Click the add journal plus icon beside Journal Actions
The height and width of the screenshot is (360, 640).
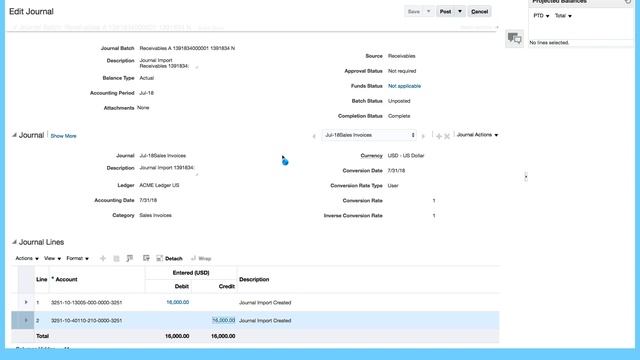pos(439,136)
